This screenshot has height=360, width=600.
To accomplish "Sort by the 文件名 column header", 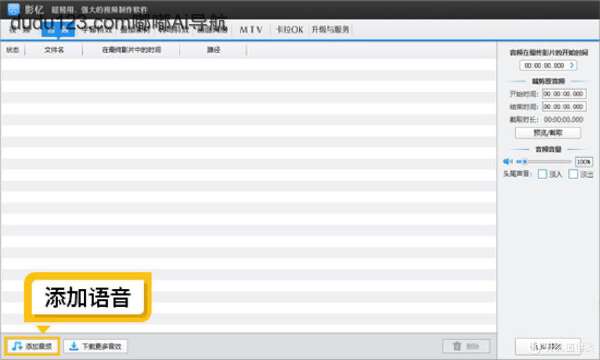I will pos(54,50).
